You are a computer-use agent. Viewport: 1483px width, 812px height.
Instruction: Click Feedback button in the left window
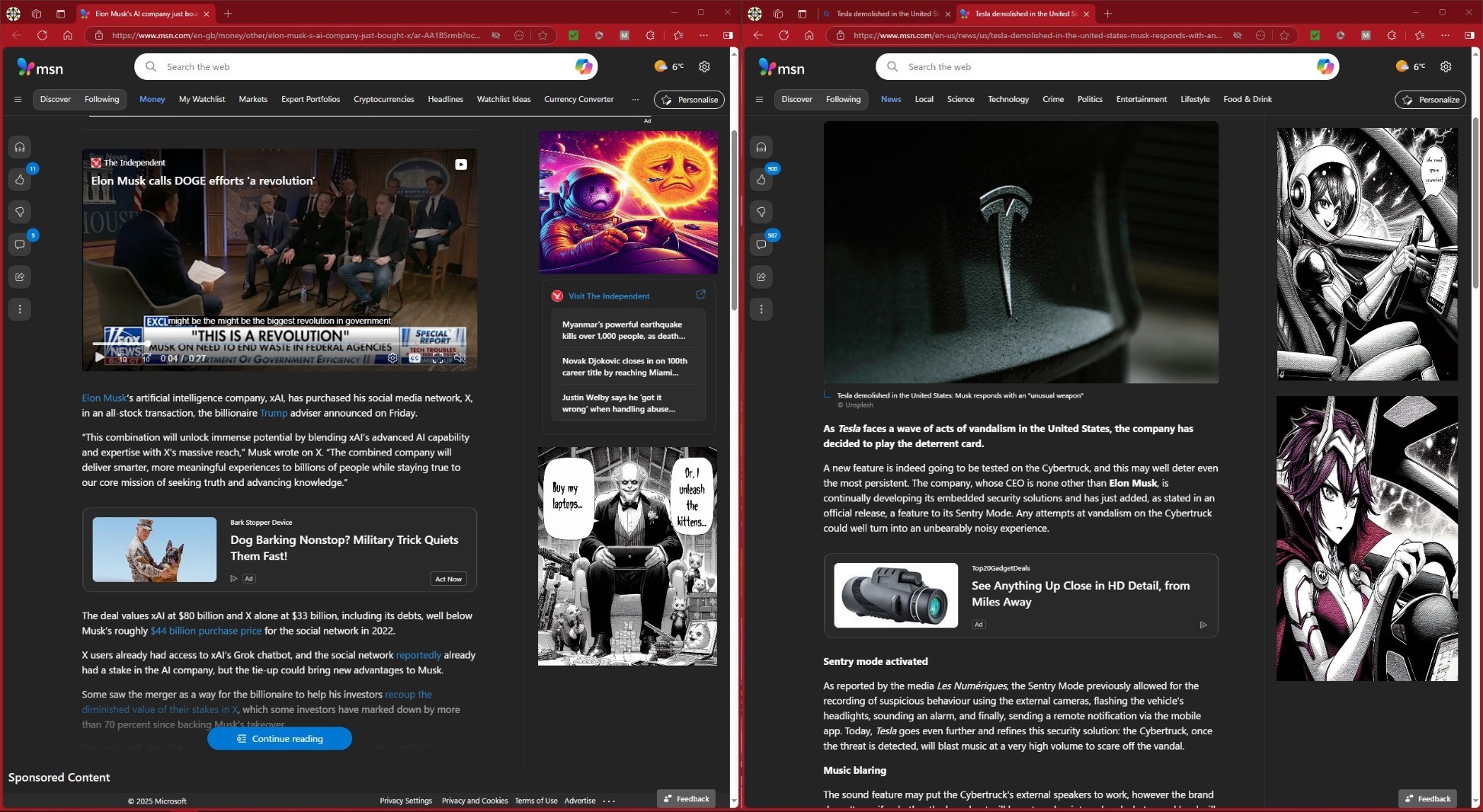[686, 798]
